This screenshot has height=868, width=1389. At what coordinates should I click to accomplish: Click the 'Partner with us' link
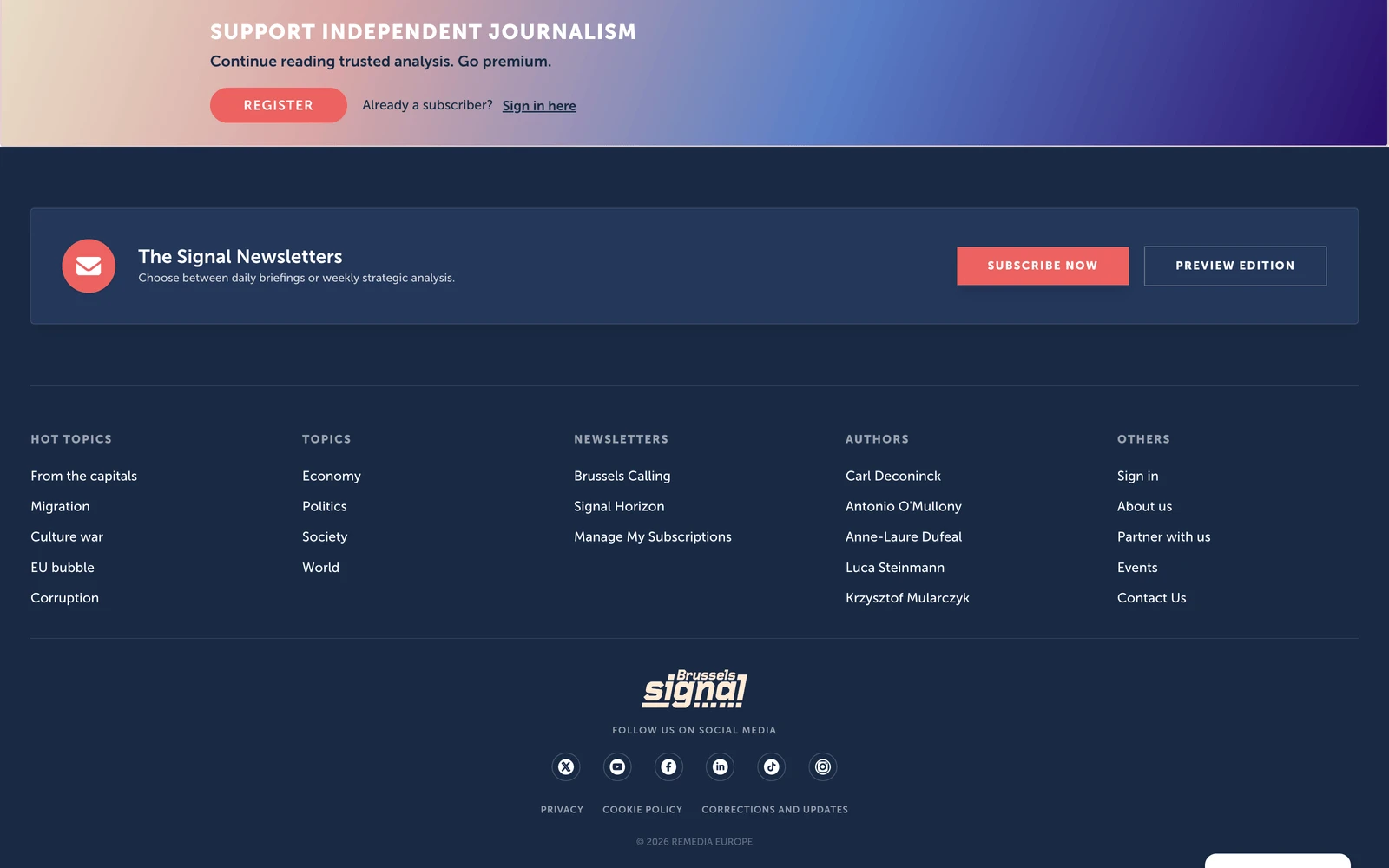tap(1164, 536)
